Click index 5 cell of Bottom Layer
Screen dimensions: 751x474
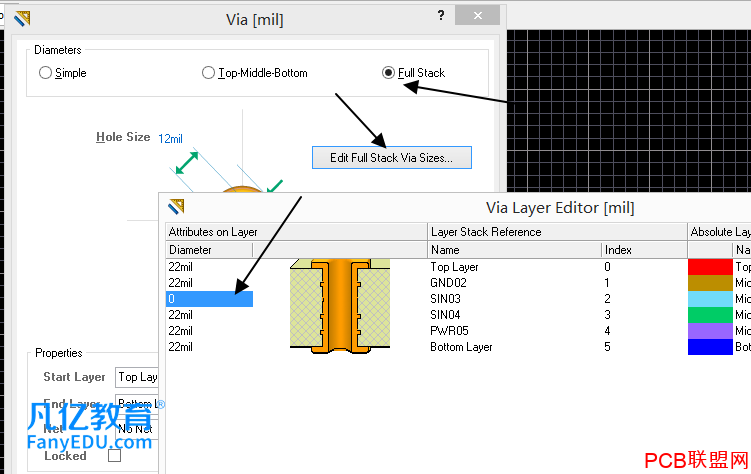607,347
